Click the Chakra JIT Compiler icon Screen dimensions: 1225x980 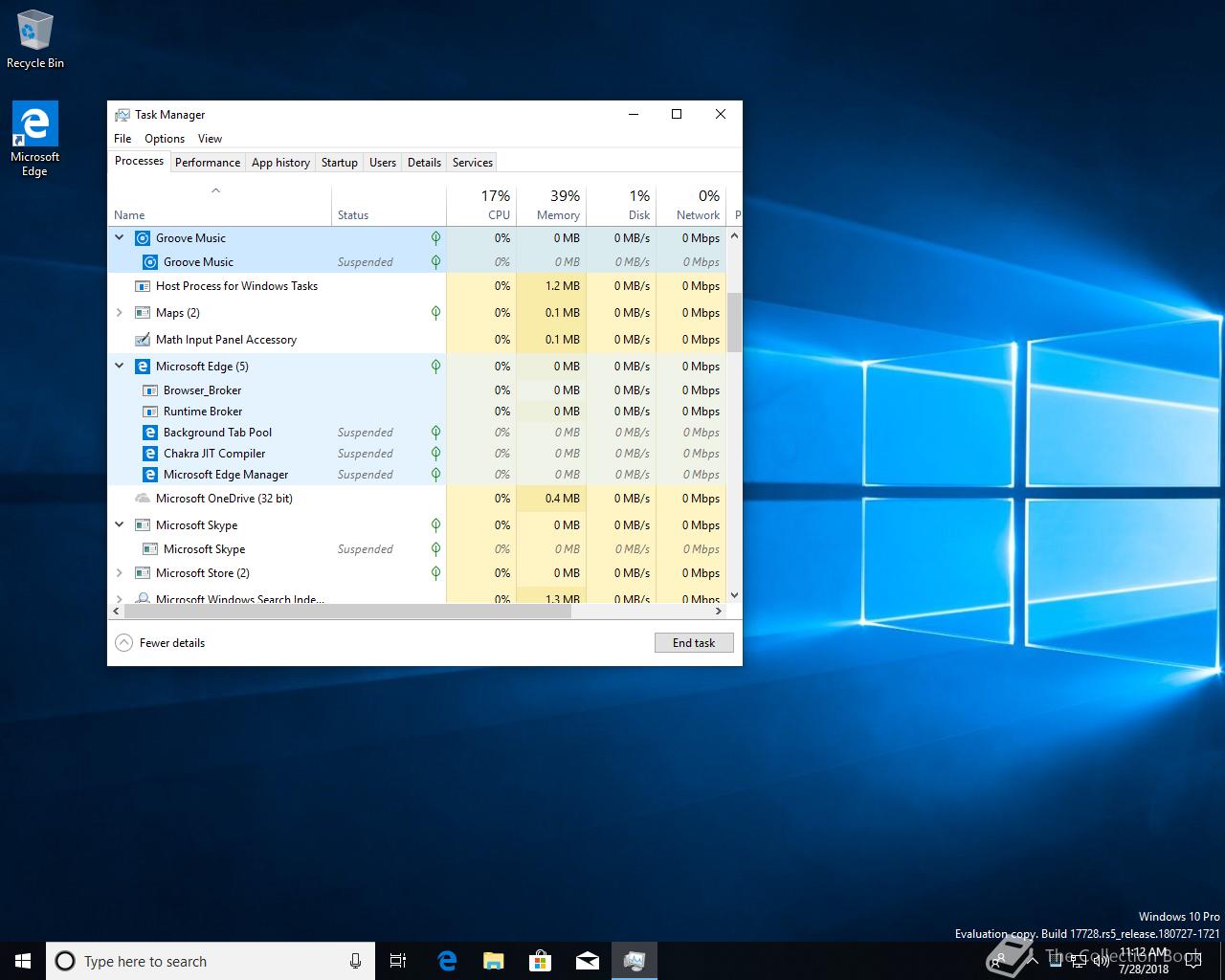(150, 454)
